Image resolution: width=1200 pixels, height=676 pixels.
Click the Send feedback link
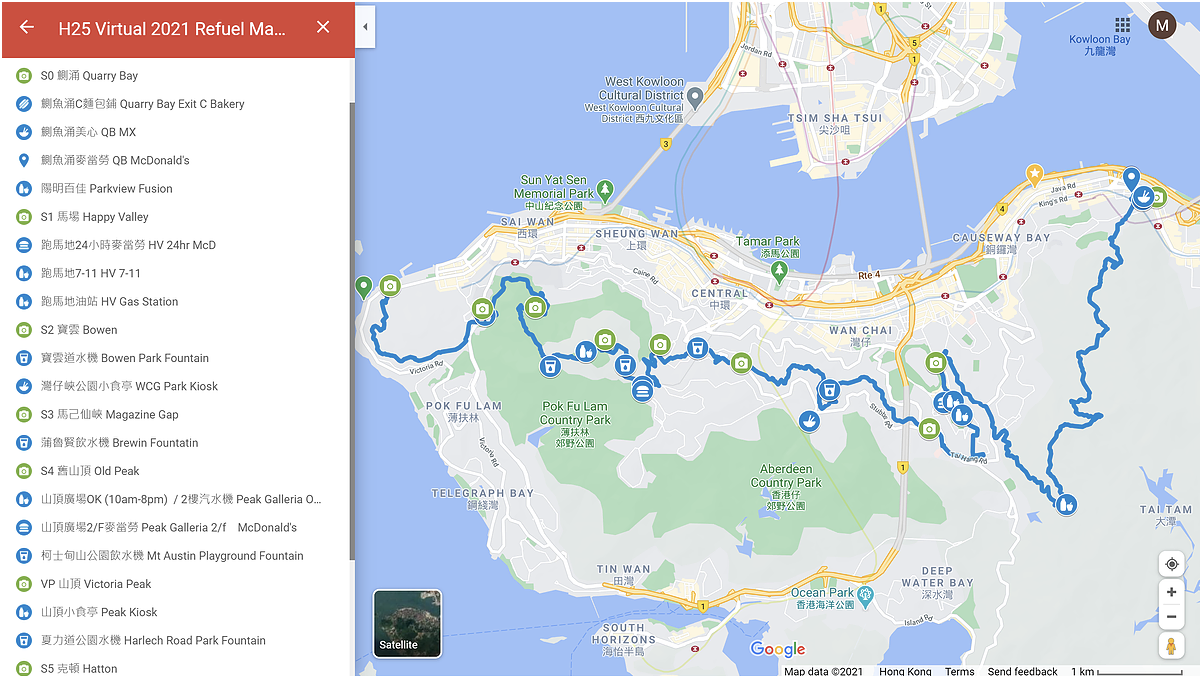(x=1022, y=671)
